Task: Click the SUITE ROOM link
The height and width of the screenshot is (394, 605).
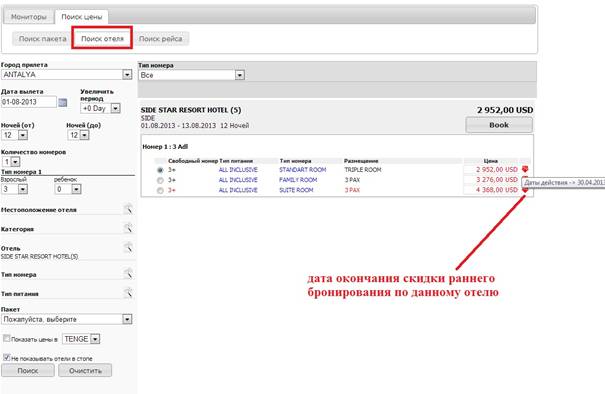Action: click(x=296, y=190)
